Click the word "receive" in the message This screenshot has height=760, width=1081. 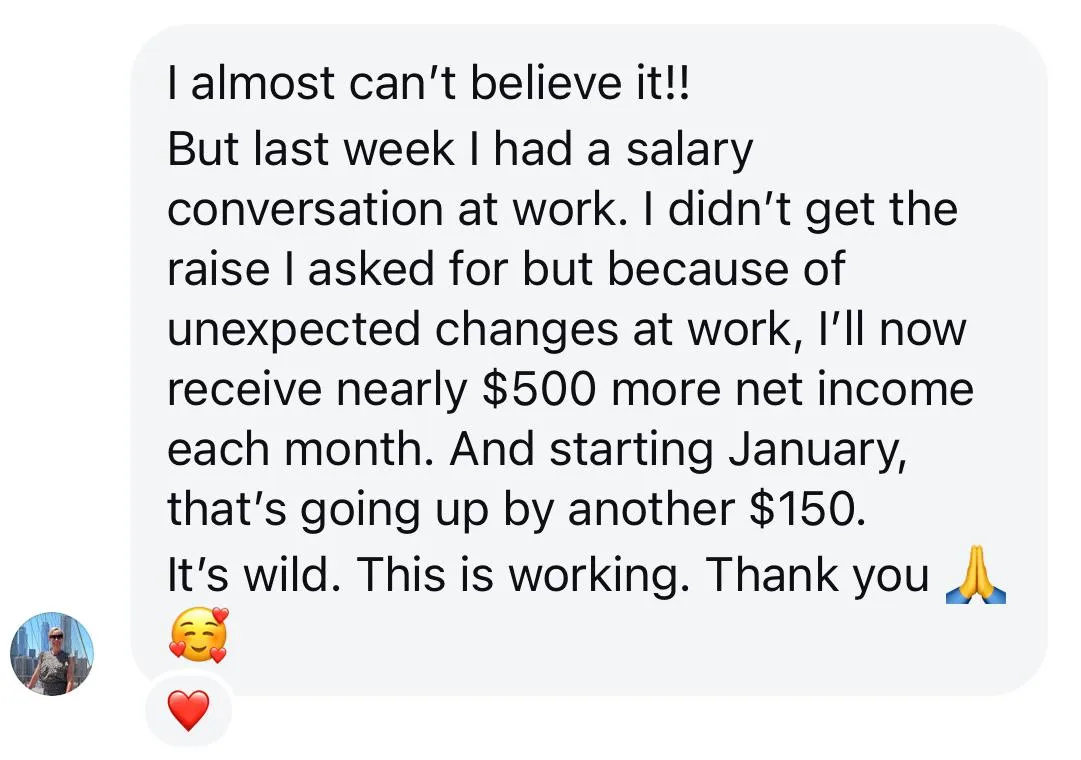[x=245, y=390]
